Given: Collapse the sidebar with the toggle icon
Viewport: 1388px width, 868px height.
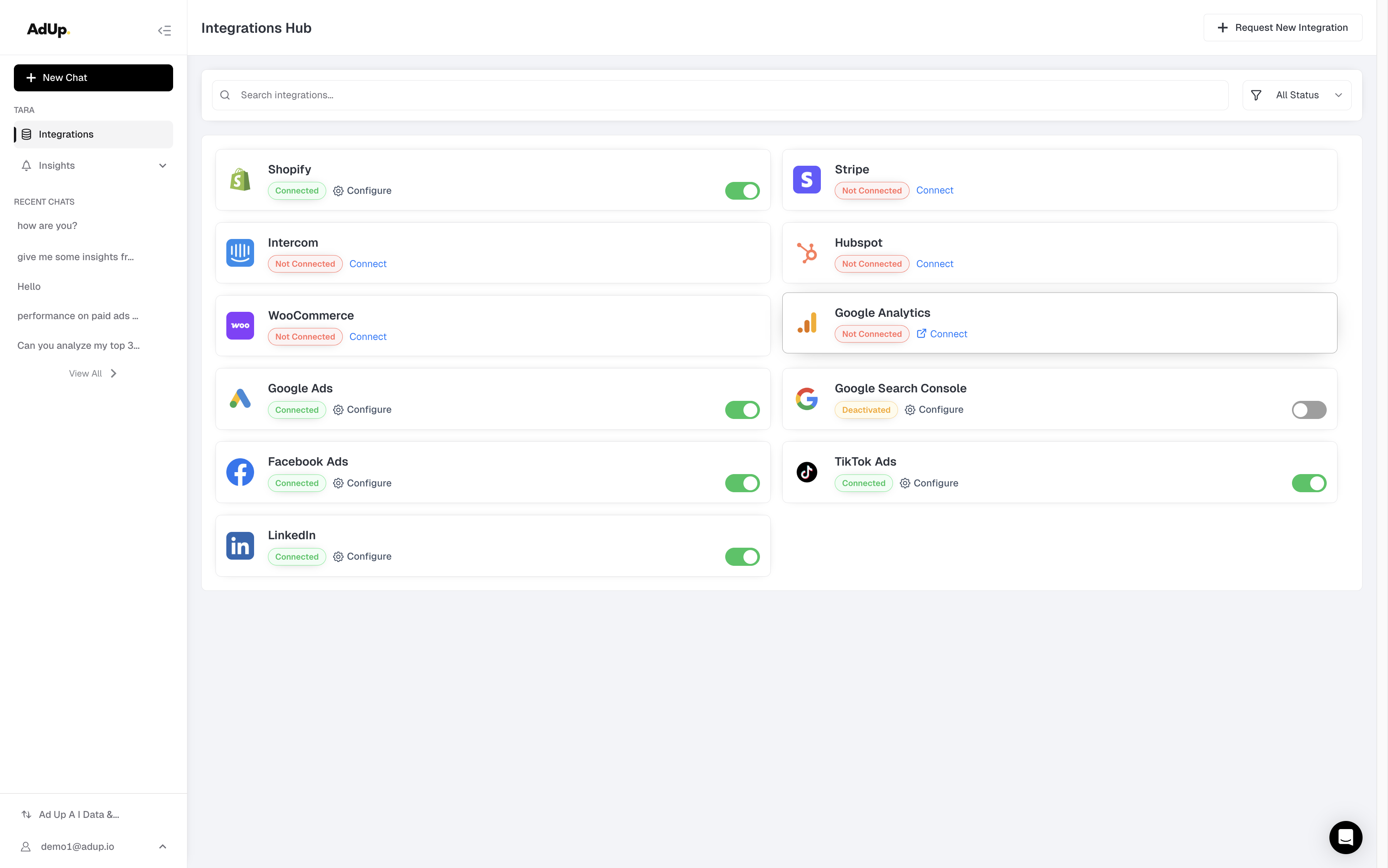Looking at the screenshot, I should coord(164,30).
